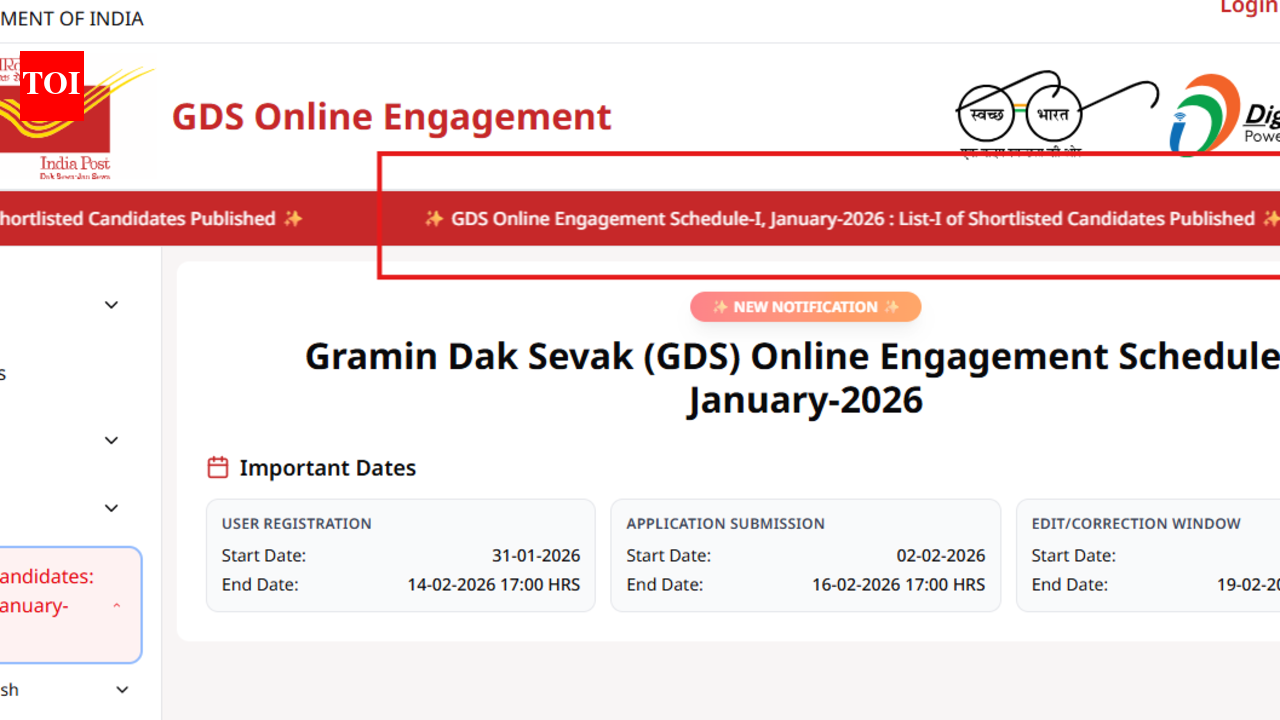Open the Login link
The height and width of the screenshot is (720, 1280).
click(x=1247, y=8)
